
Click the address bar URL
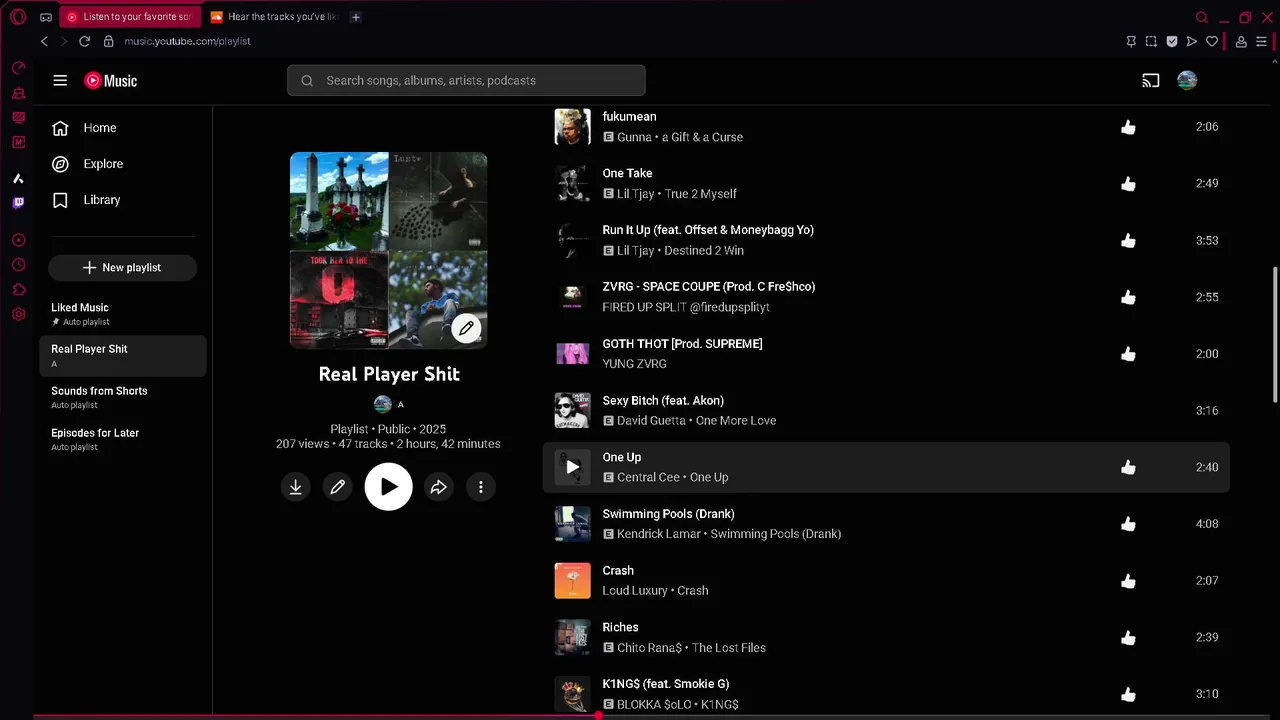187,41
